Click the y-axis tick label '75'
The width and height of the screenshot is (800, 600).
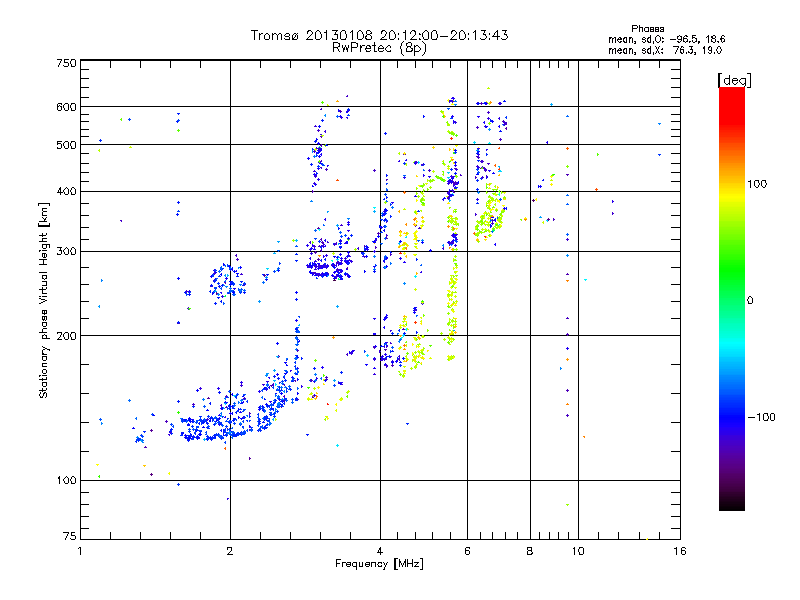70,536
